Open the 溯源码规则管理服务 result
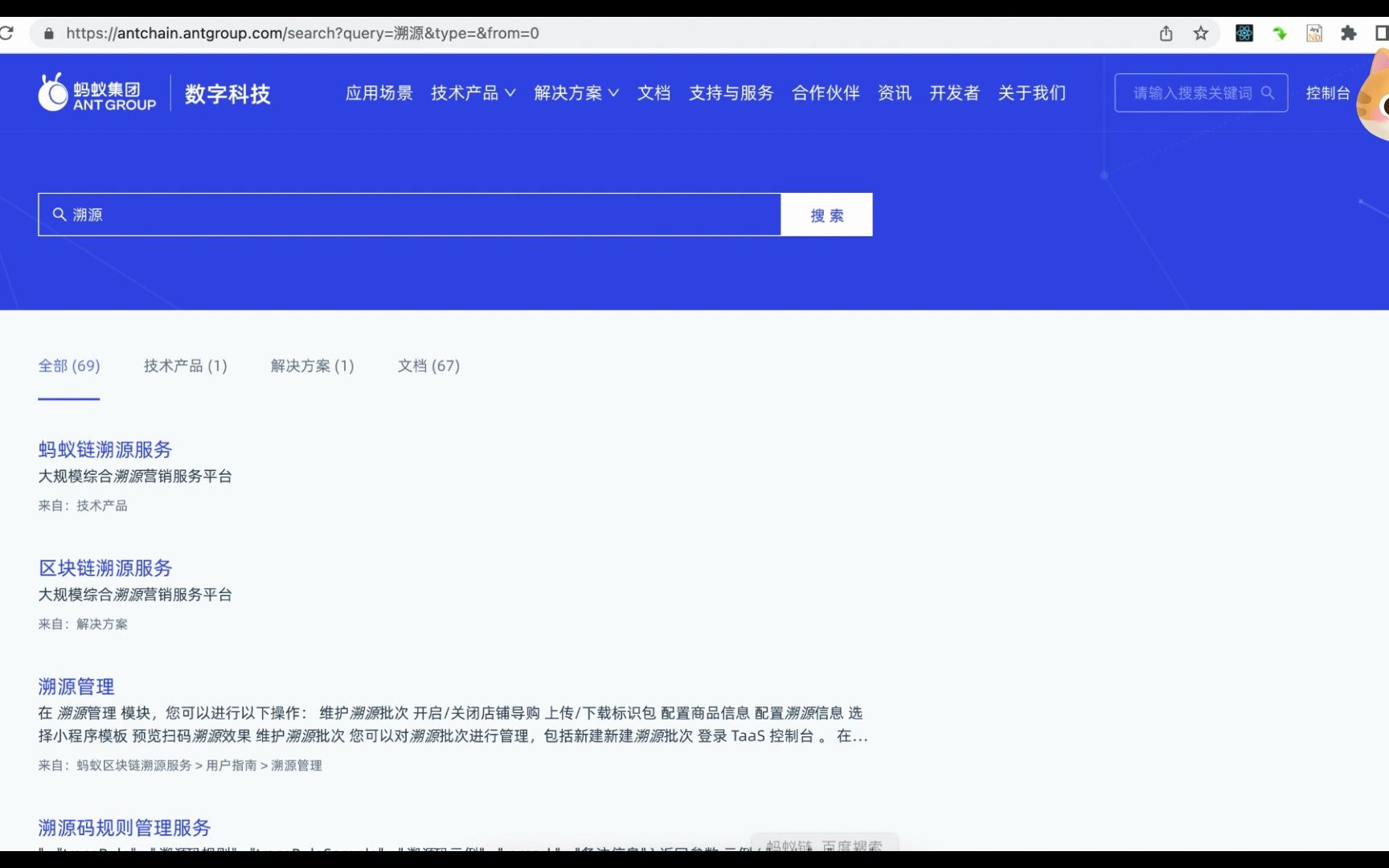The width and height of the screenshot is (1389, 868). coord(125,827)
